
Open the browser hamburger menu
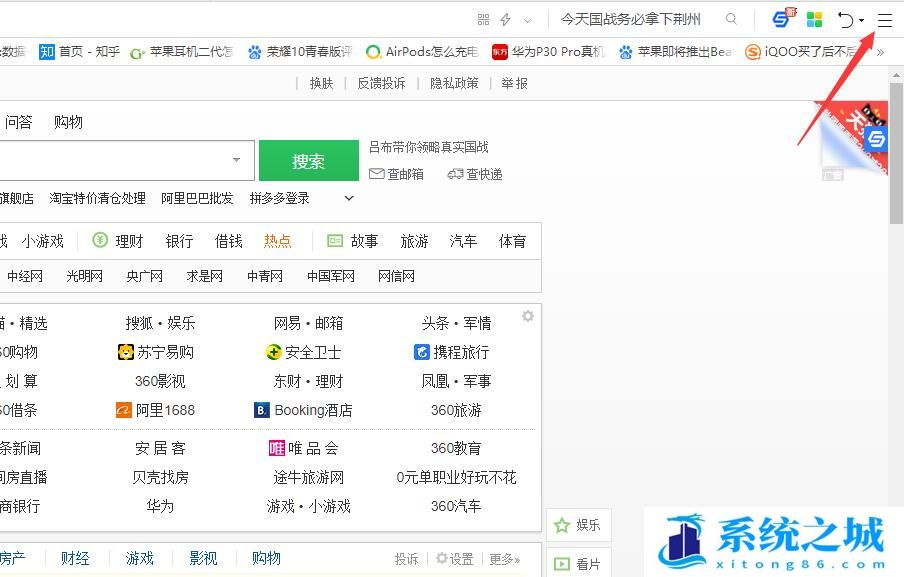click(x=884, y=21)
